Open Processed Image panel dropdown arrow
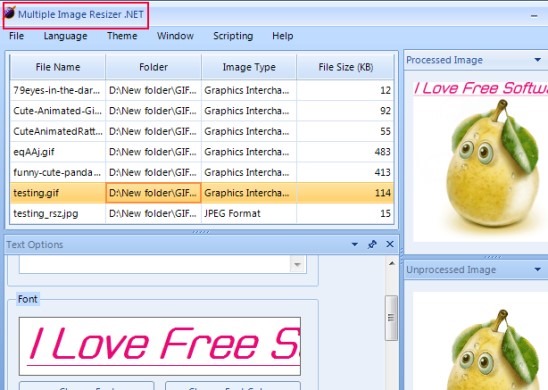This screenshot has width=548, height=390. point(538,60)
